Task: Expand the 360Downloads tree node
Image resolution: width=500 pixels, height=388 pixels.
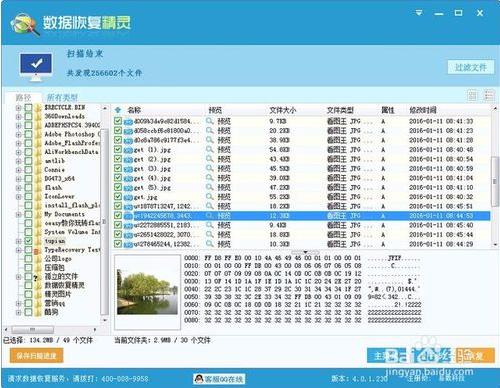Action: coord(19,117)
